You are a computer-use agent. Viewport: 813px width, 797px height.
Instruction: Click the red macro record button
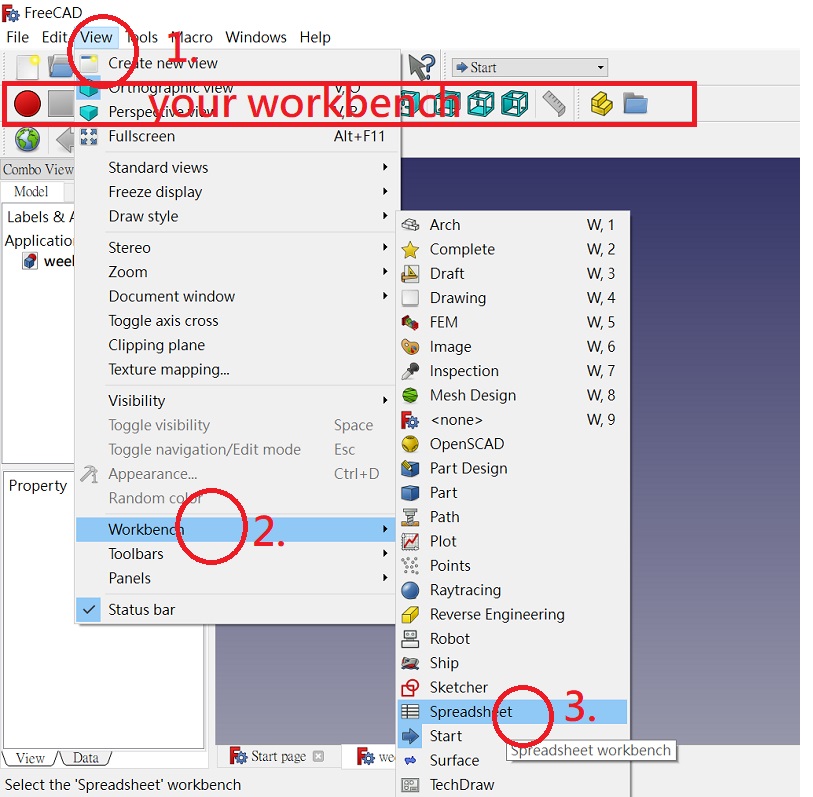pos(27,103)
